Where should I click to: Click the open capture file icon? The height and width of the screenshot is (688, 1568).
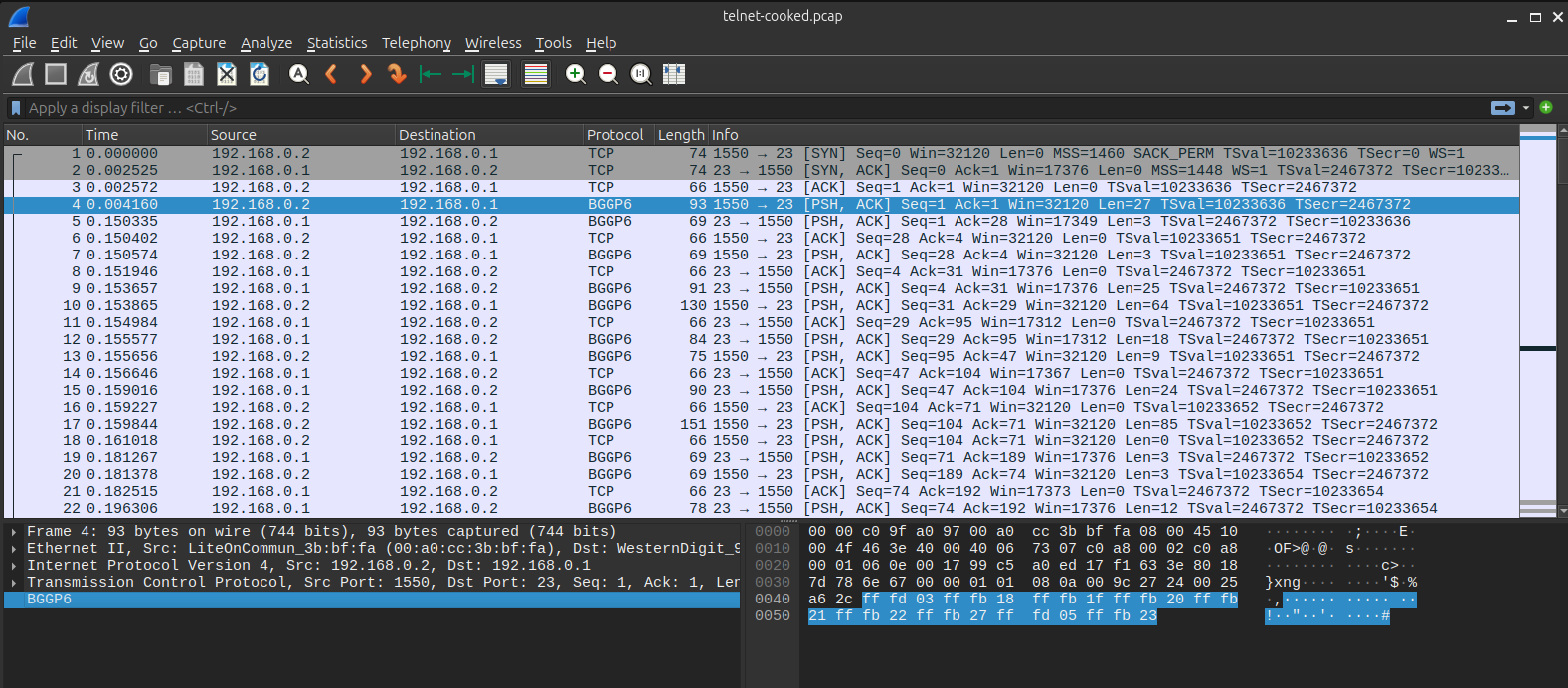[x=160, y=74]
